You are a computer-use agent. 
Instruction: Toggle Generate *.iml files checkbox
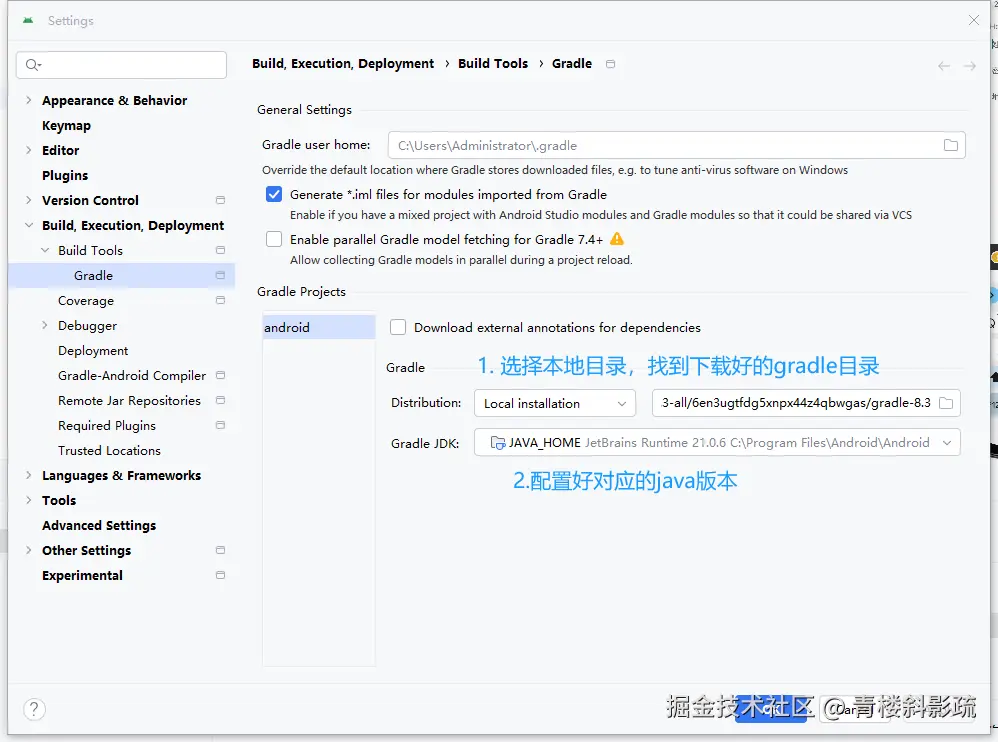coord(274,194)
